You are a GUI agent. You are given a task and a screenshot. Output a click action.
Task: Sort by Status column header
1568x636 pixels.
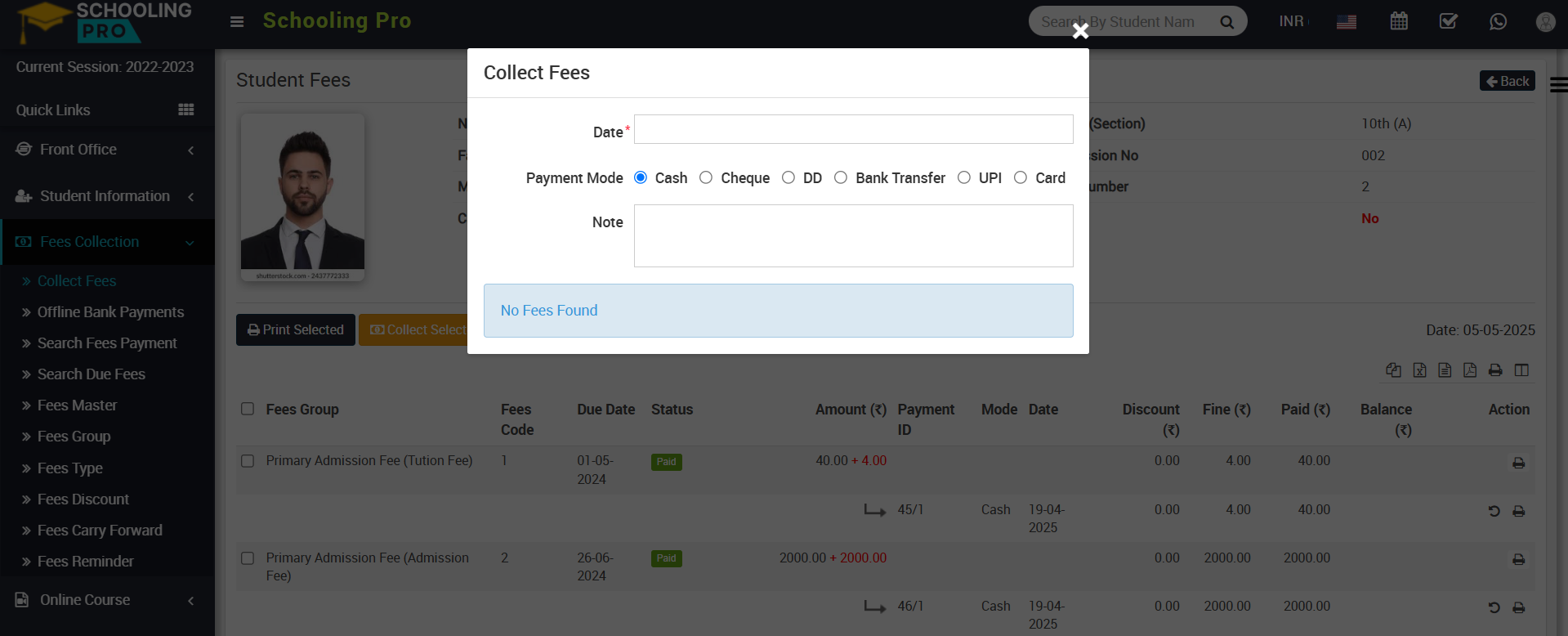pyautogui.click(x=672, y=410)
